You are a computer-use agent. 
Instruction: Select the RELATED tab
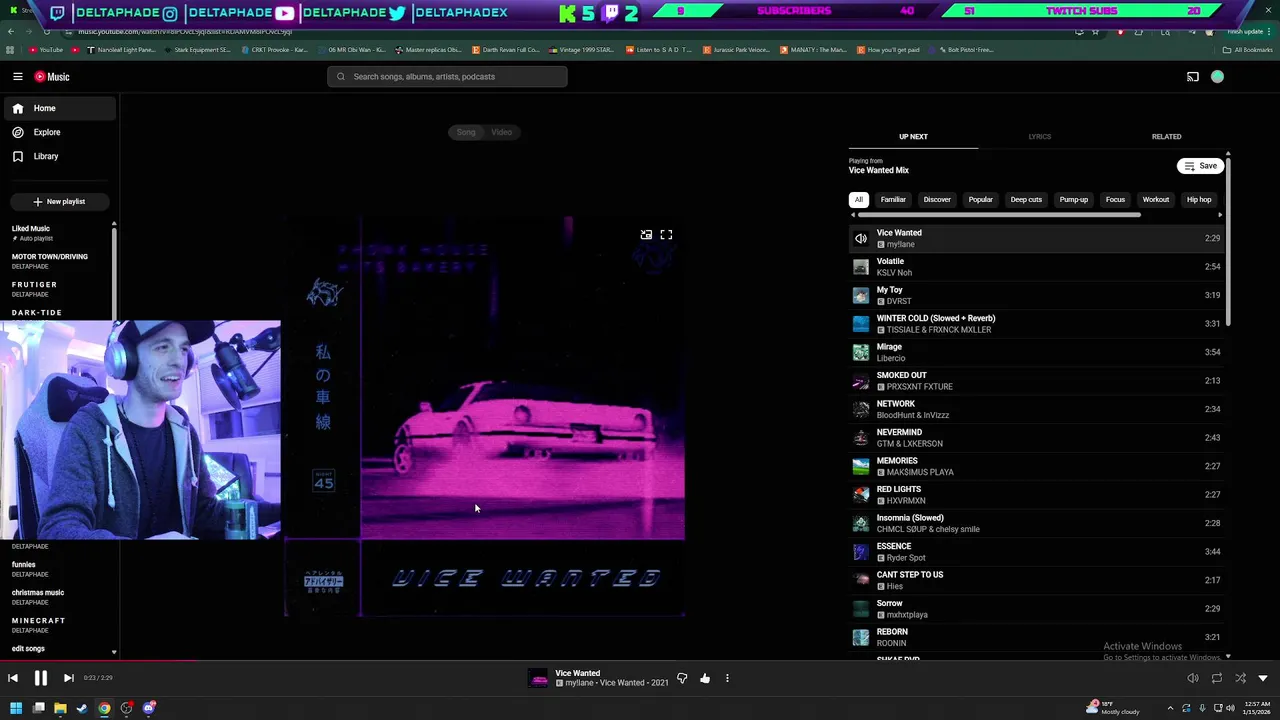coord(1166,137)
